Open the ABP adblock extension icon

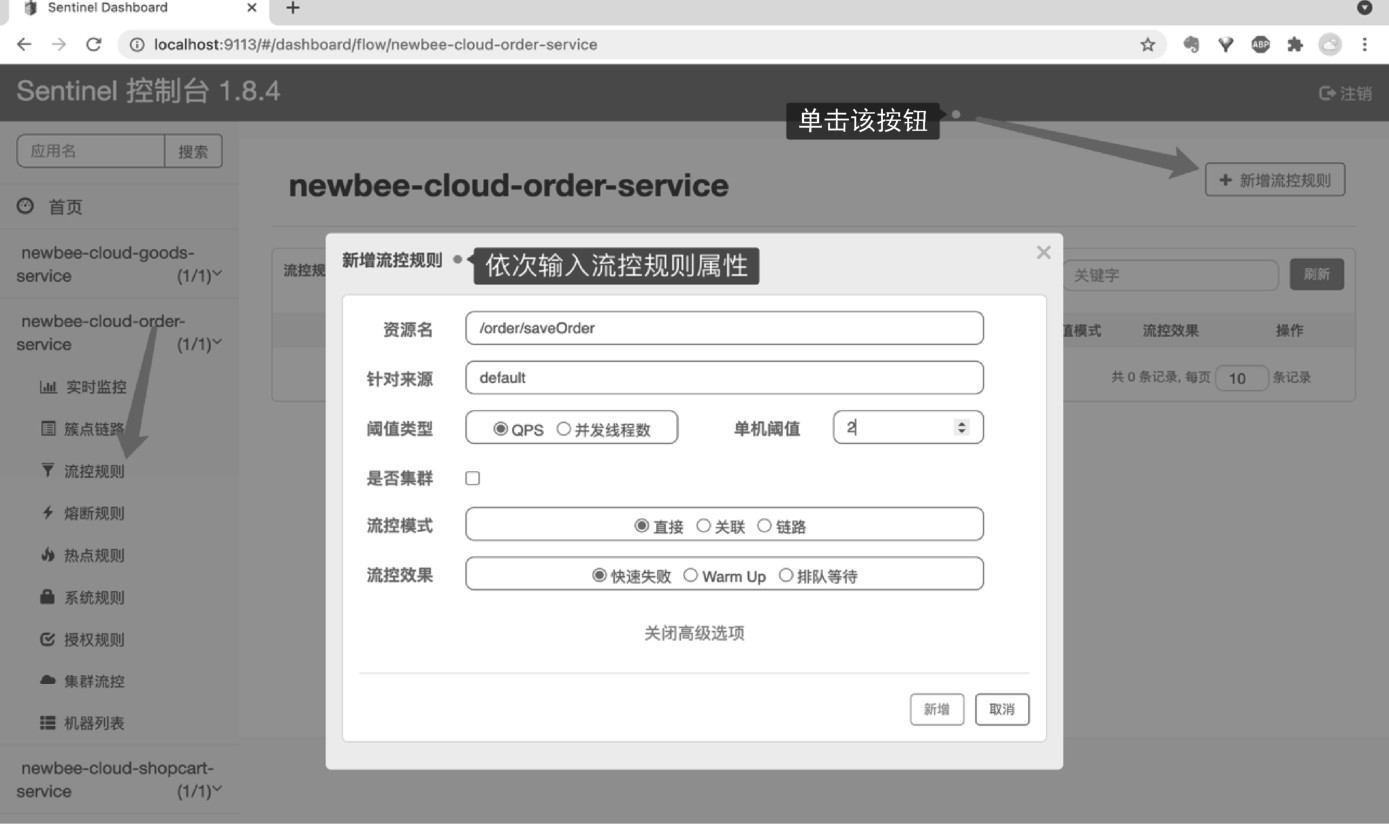[x=1260, y=44]
